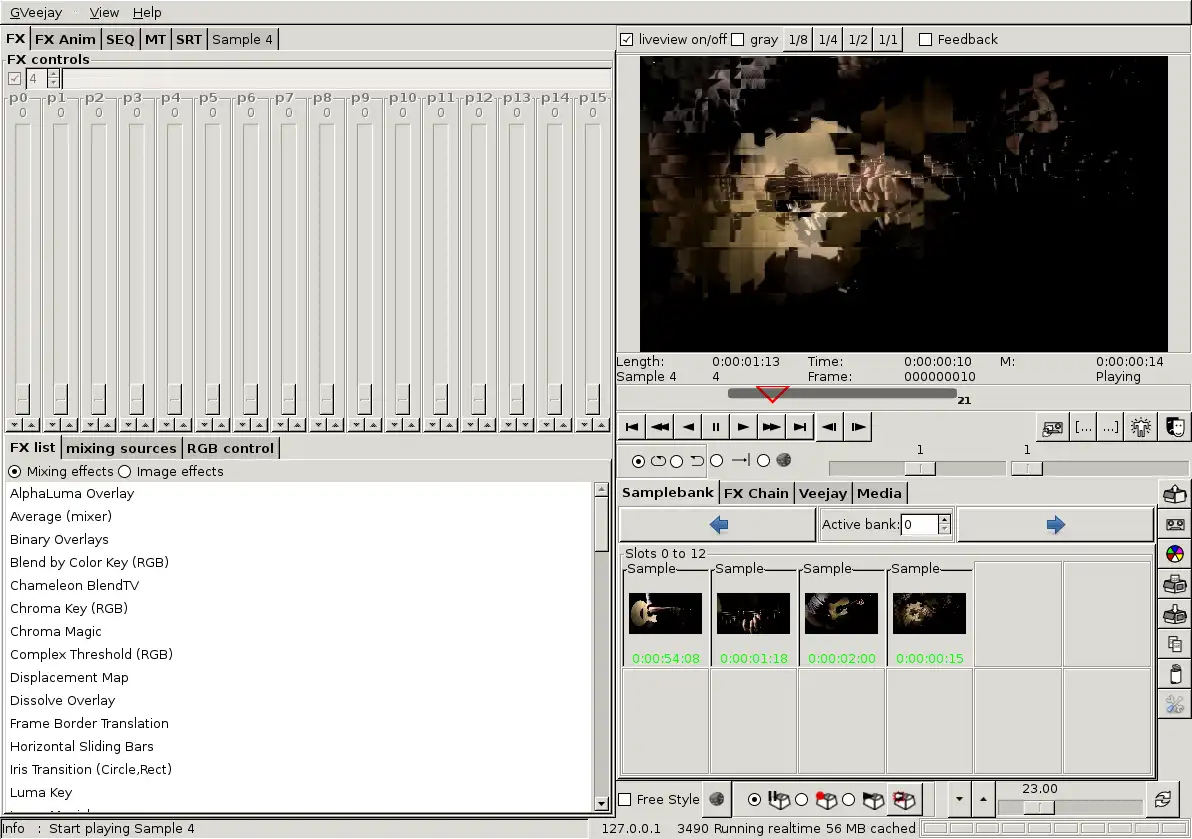
Task: Click the glowing figure icon beside the masks
Action: tap(1140, 427)
